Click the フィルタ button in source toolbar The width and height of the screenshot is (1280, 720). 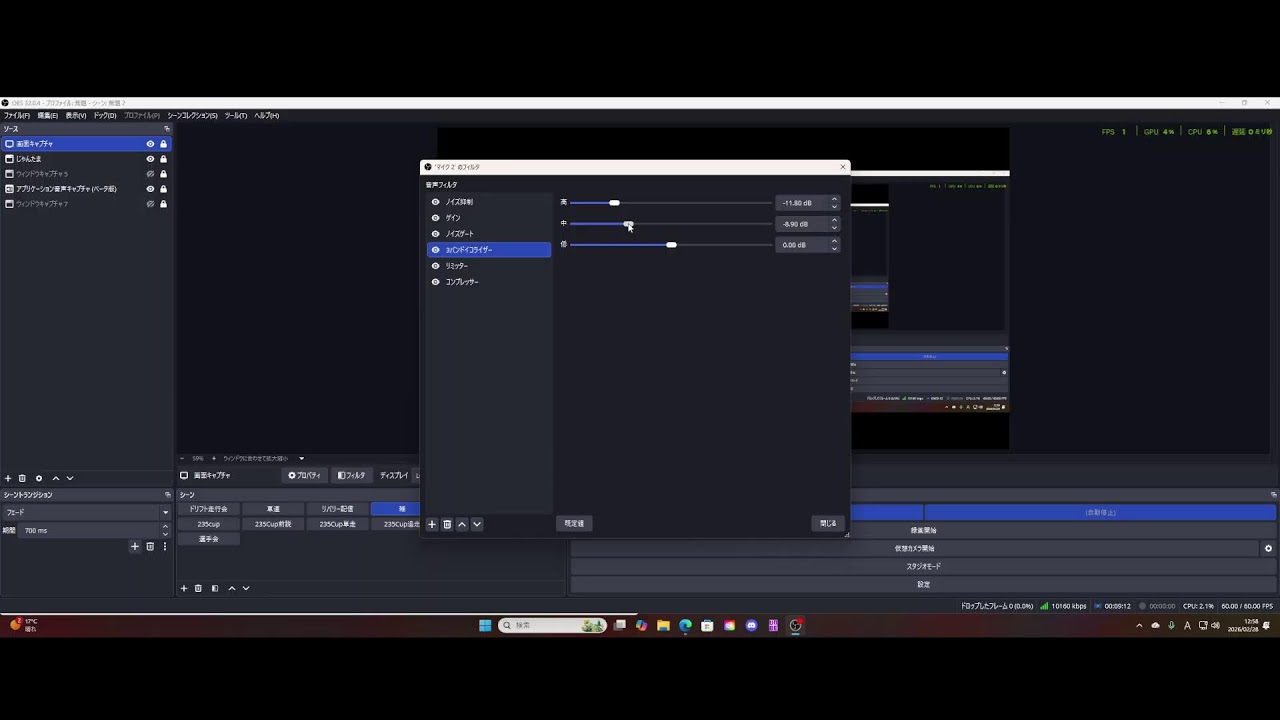351,476
